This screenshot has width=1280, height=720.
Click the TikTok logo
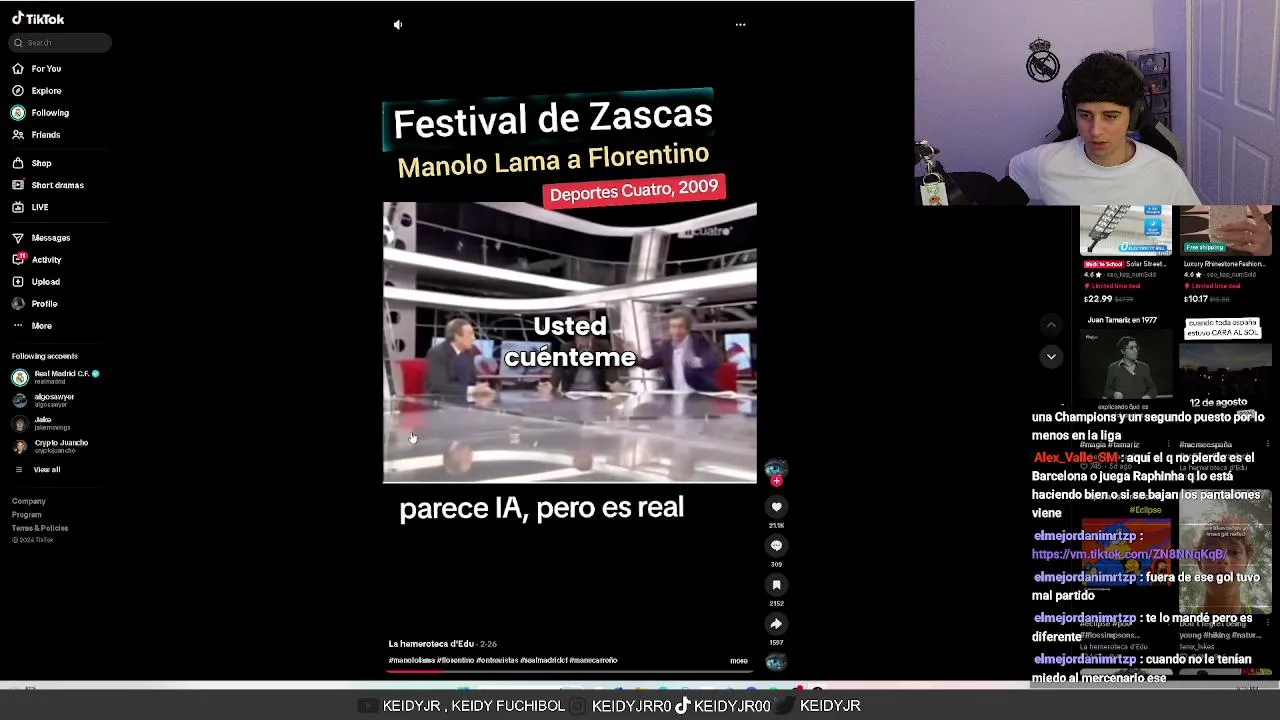click(38, 19)
